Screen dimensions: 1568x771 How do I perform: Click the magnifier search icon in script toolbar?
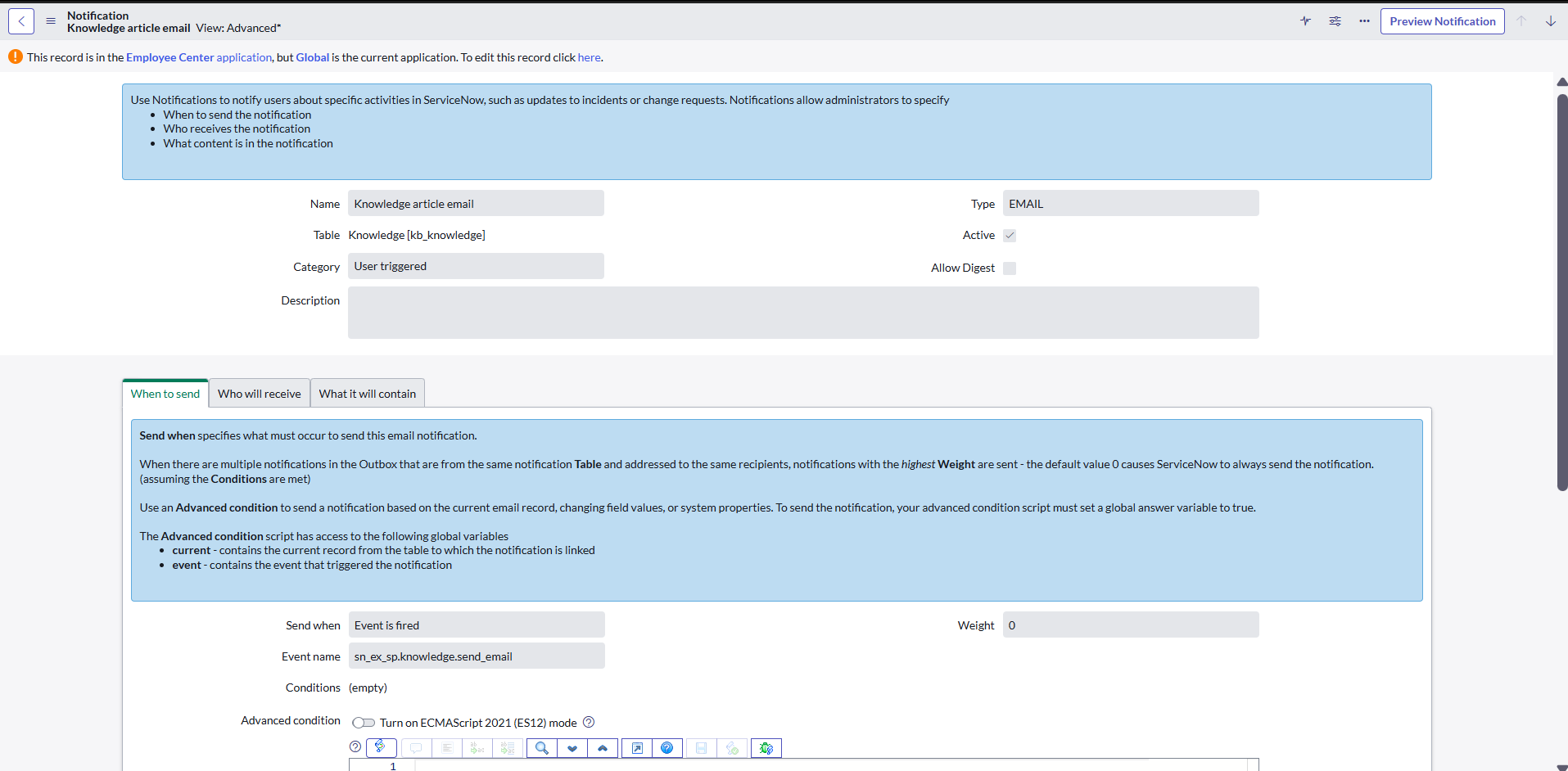coord(542,748)
